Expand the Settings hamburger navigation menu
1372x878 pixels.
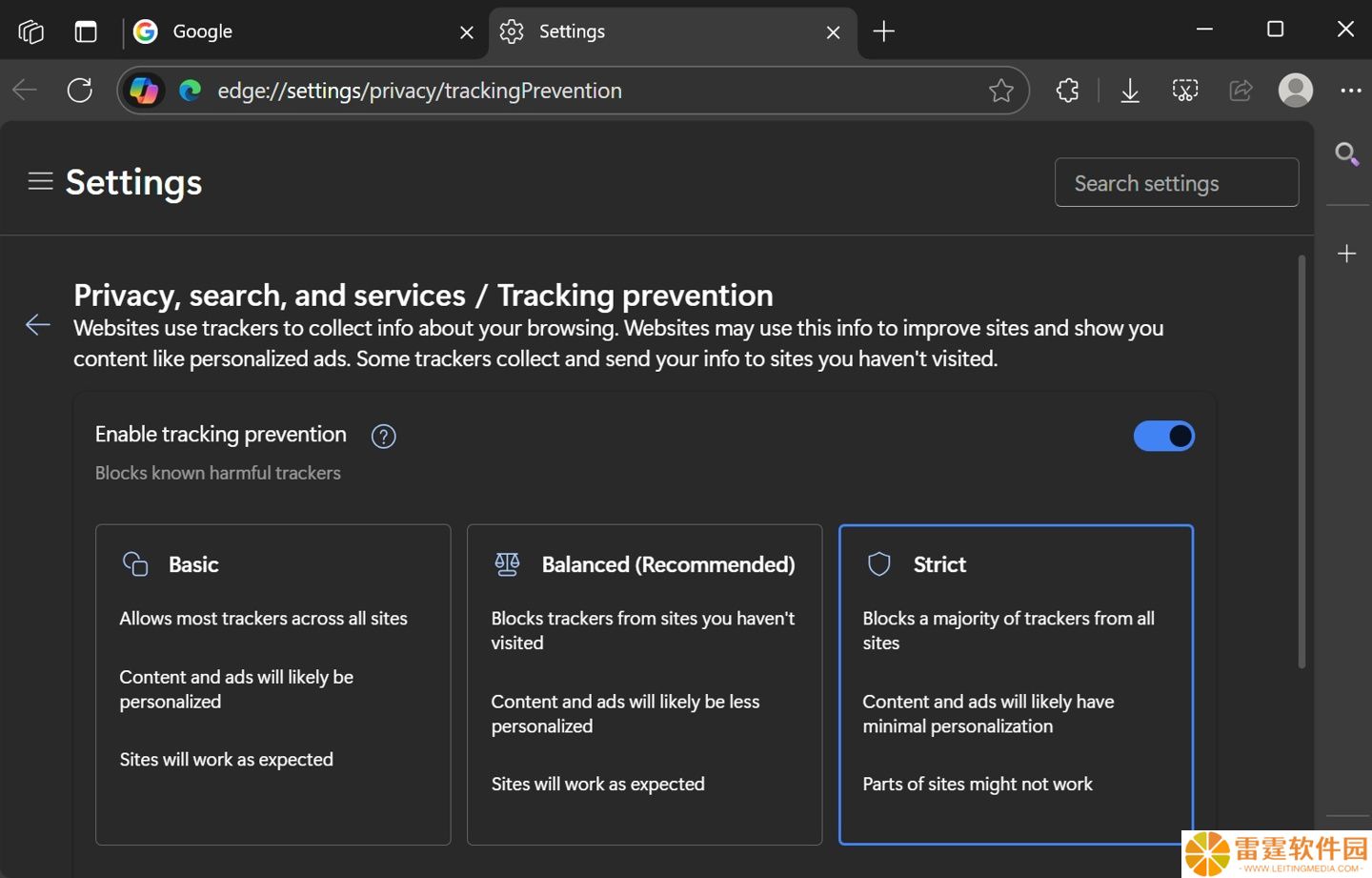[x=40, y=181]
